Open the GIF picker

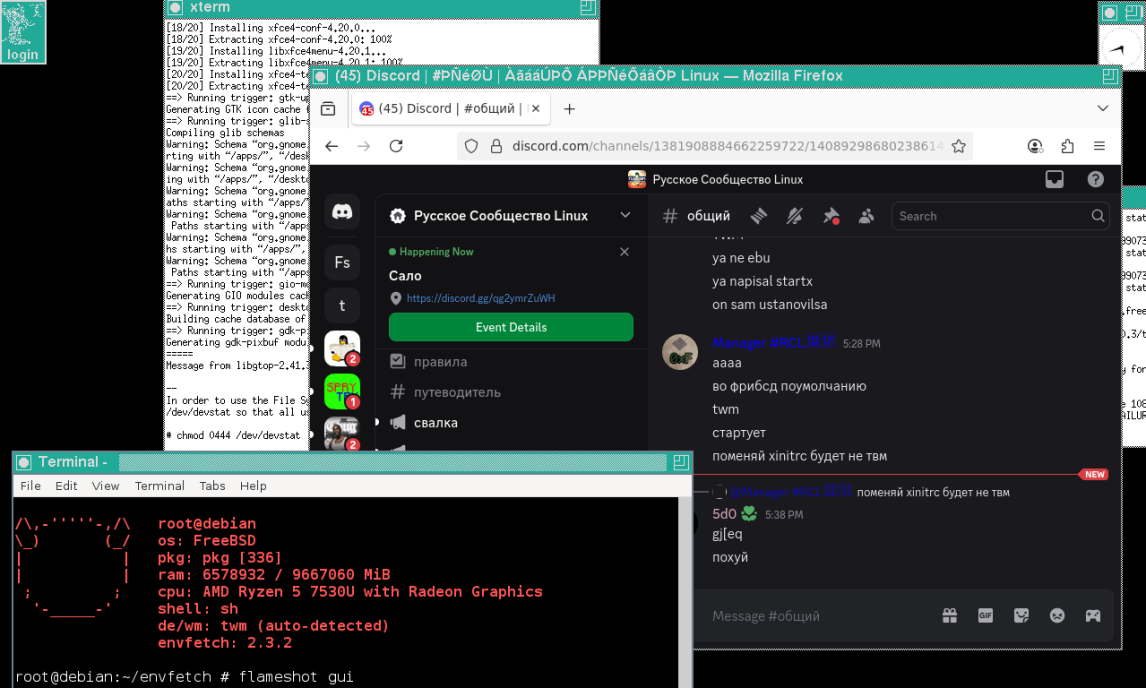tap(985, 616)
